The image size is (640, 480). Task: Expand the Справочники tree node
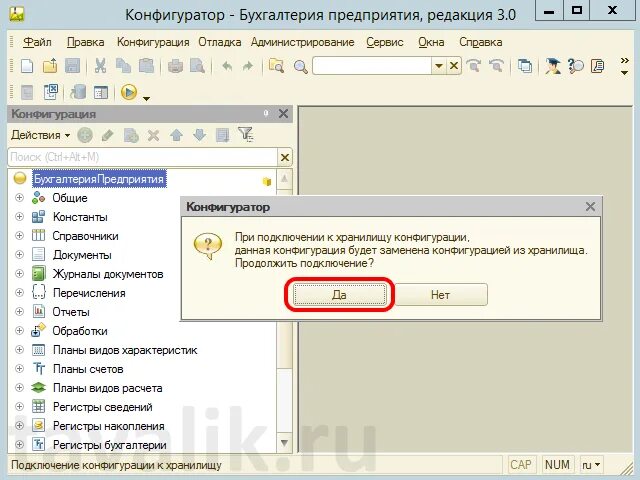[x=19, y=236]
